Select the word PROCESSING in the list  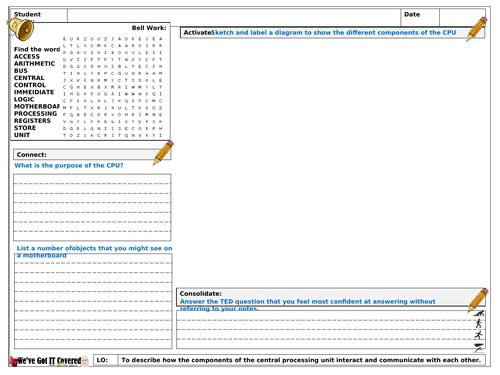point(35,114)
